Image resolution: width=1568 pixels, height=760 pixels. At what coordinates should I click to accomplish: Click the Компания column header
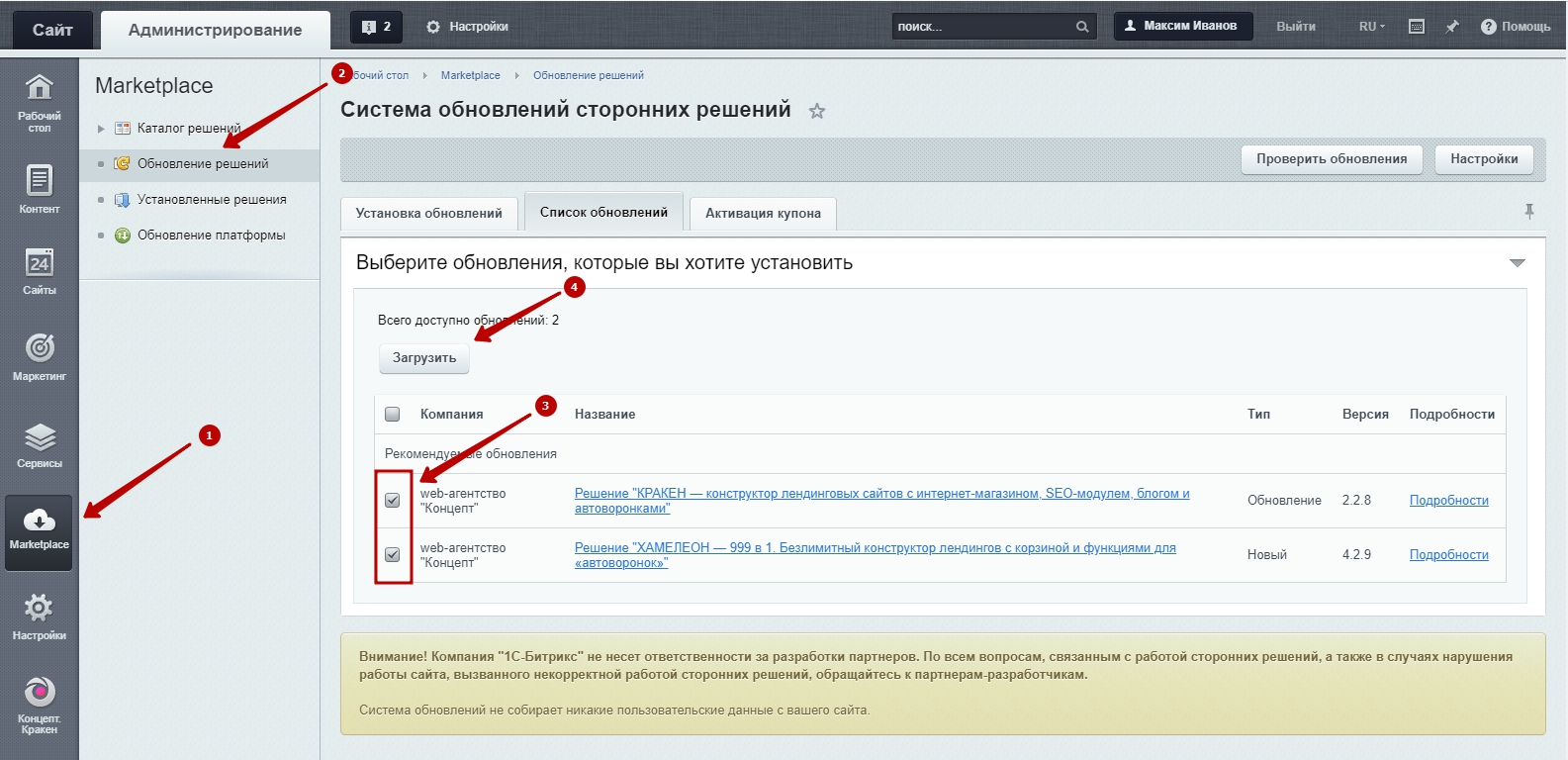coord(451,415)
